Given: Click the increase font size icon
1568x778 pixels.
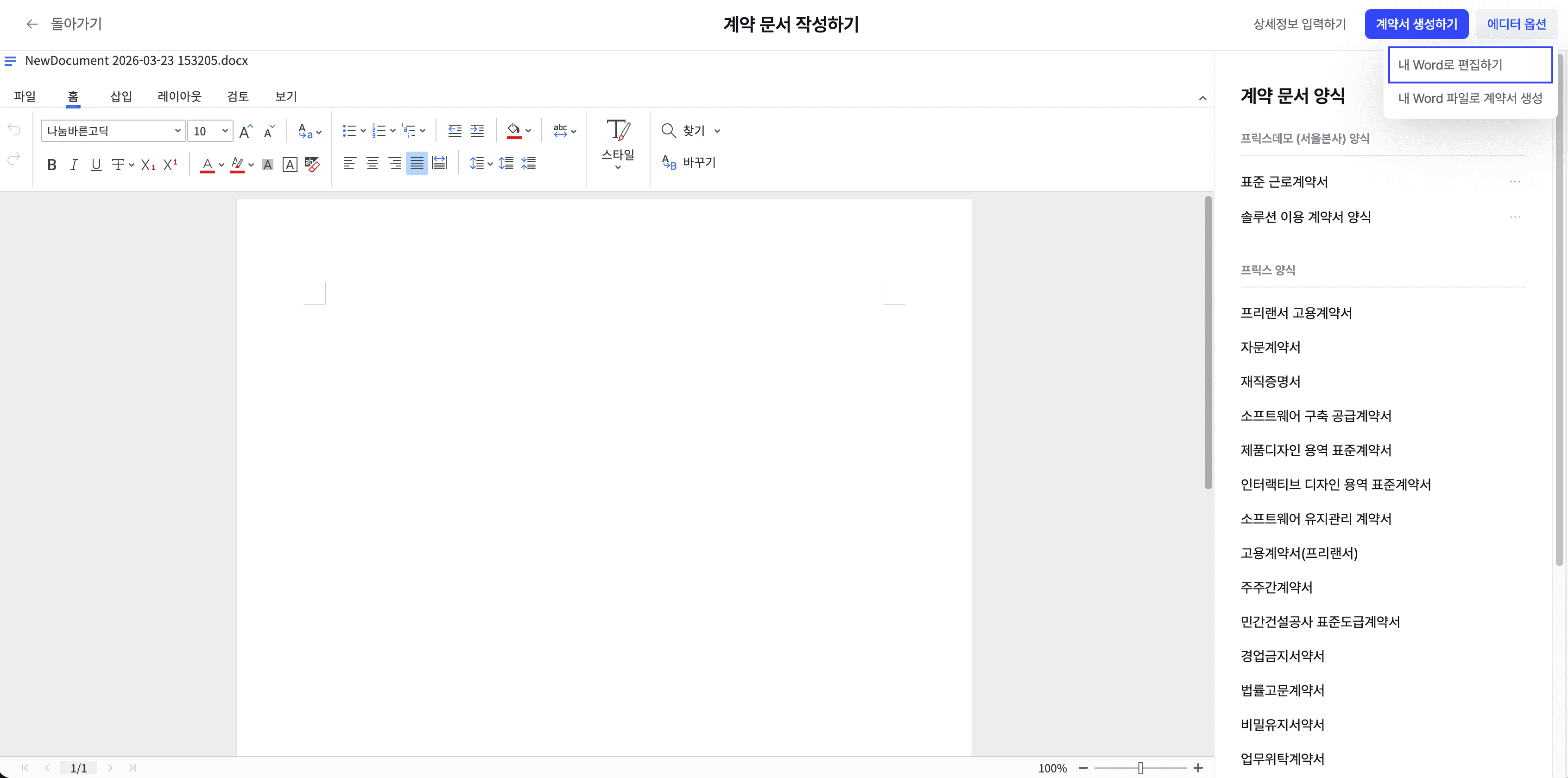Looking at the screenshot, I should (x=245, y=131).
